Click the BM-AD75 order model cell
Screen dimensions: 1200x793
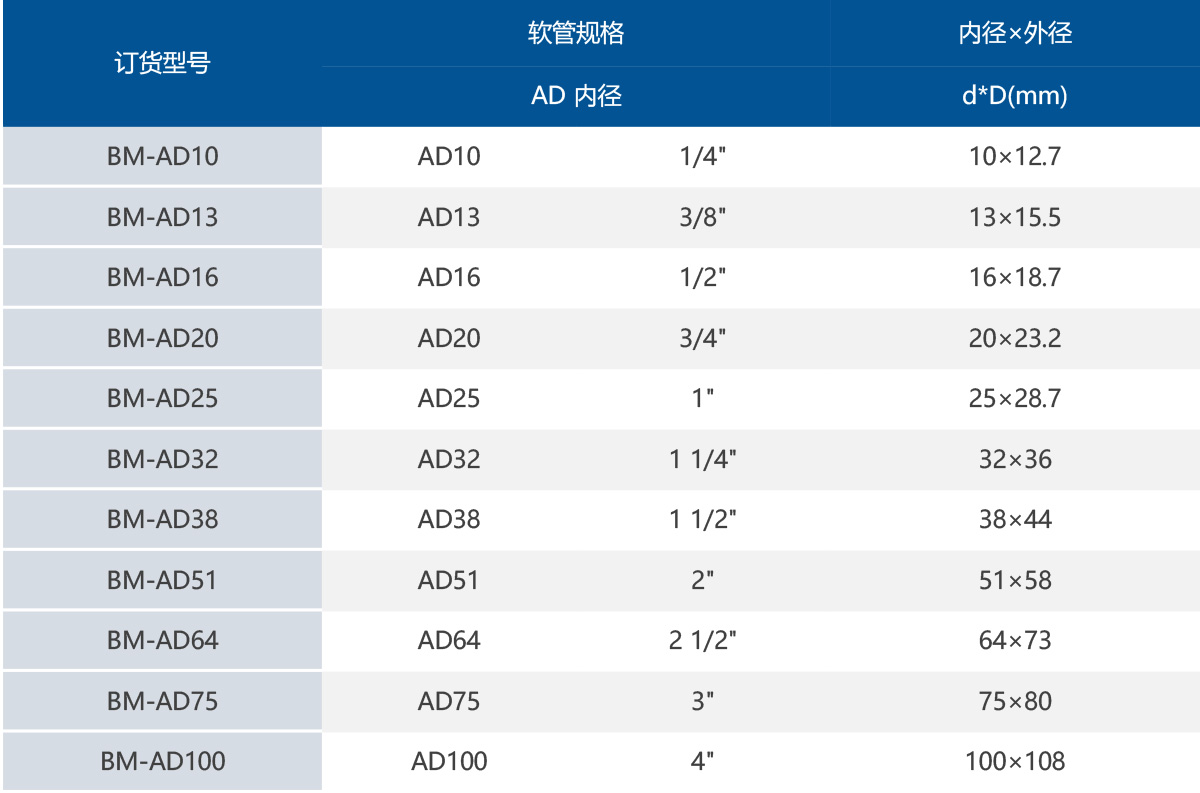pos(162,701)
